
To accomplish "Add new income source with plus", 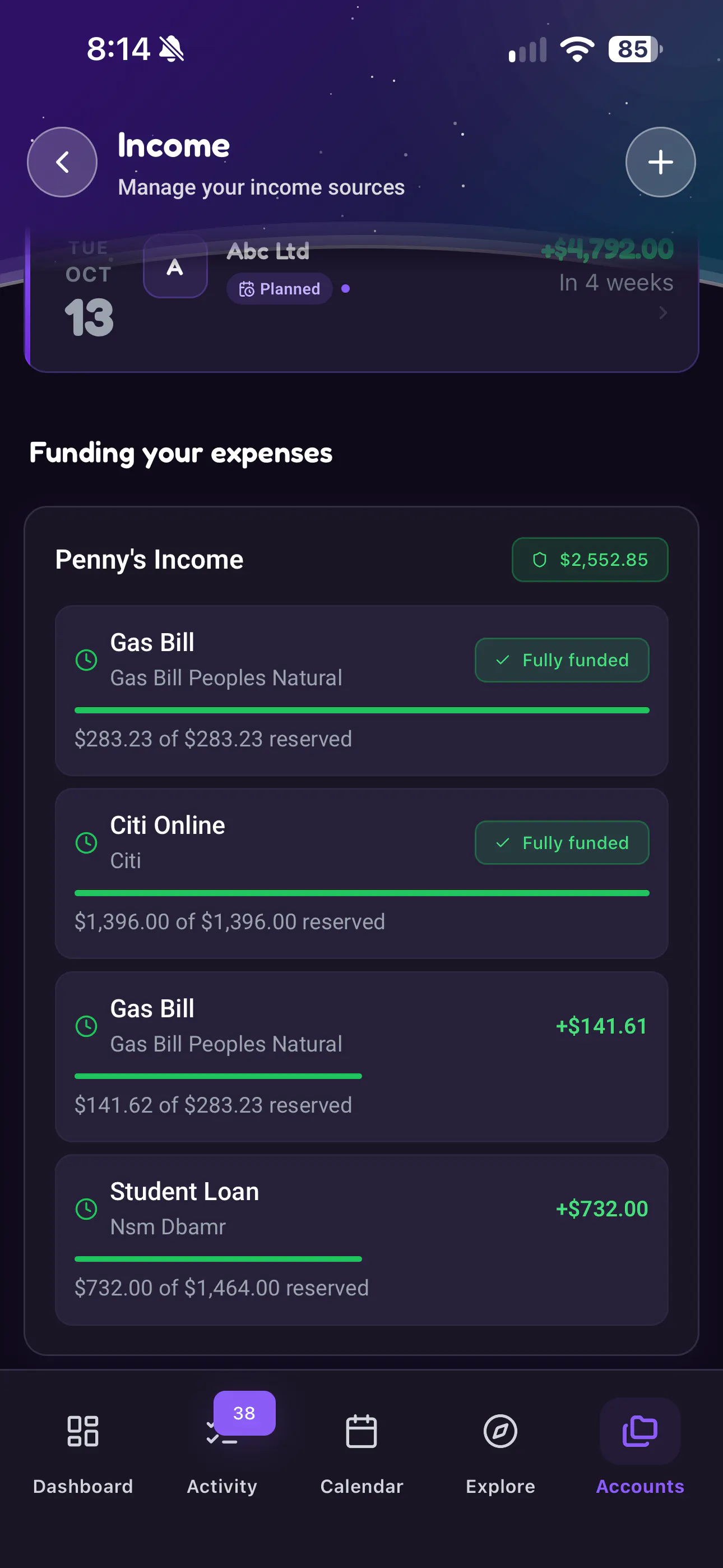I will [660, 162].
